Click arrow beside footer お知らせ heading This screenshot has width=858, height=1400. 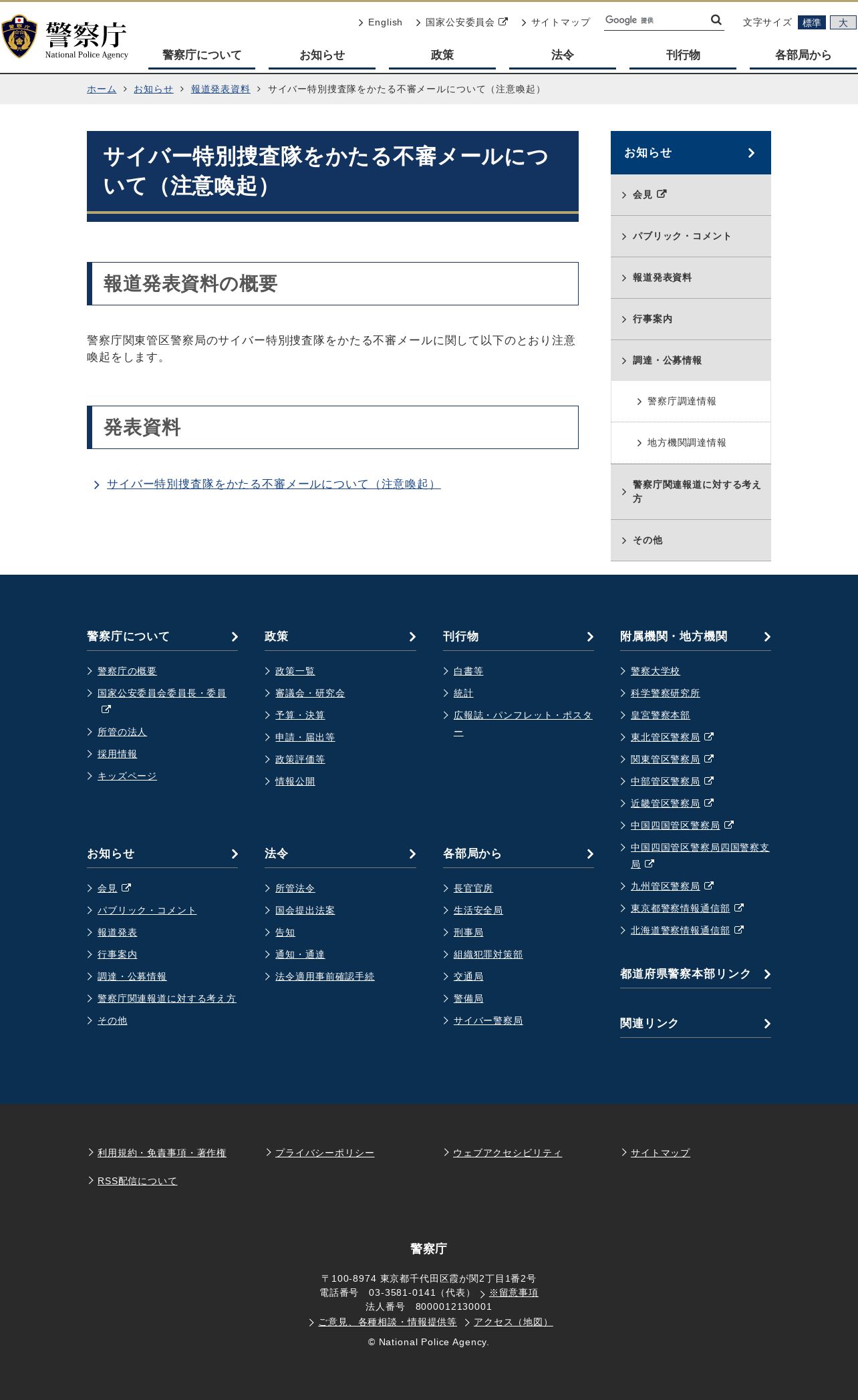tap(235, 854)
